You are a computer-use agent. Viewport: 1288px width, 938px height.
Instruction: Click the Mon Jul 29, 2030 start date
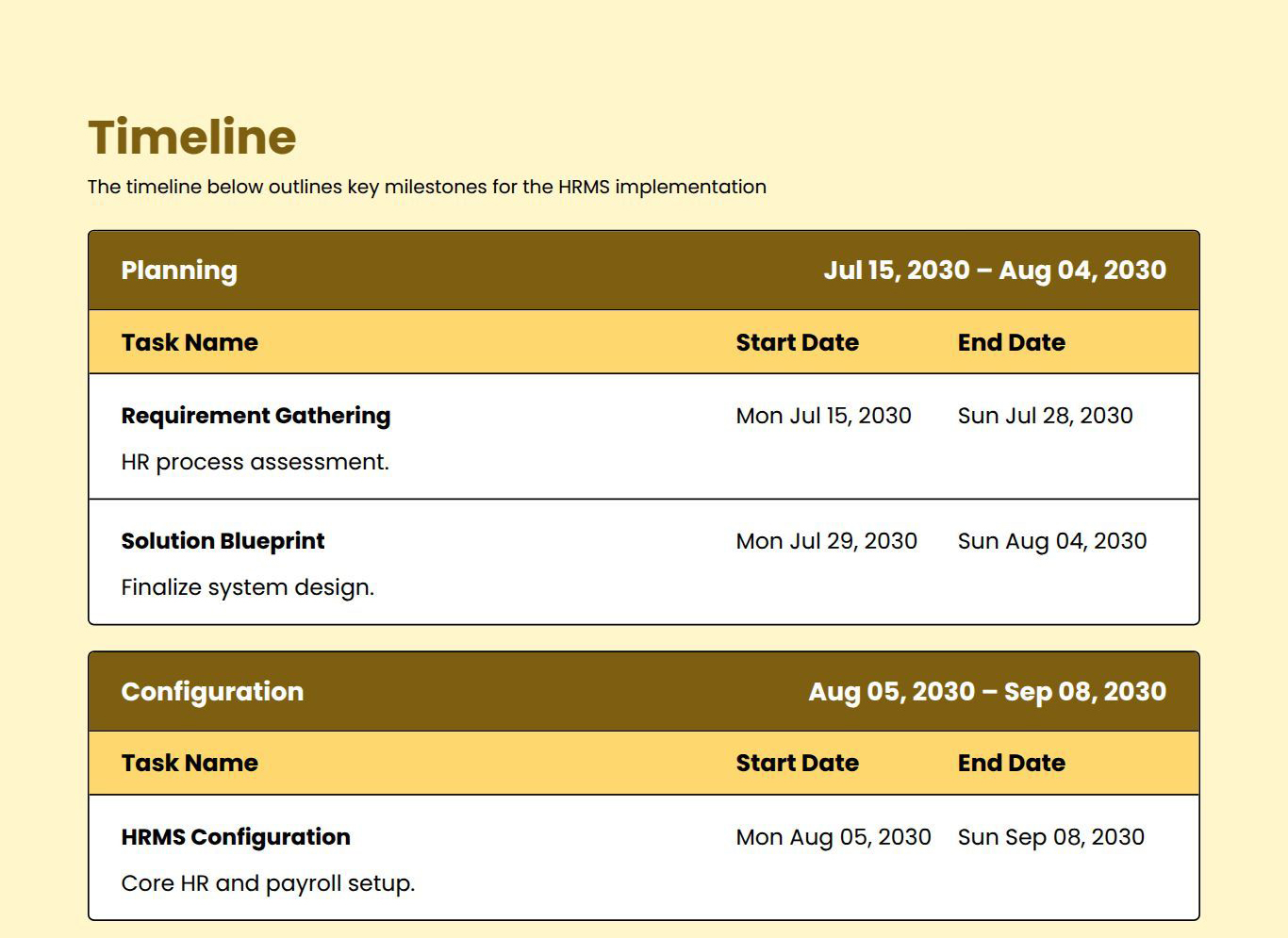(826, 541)
